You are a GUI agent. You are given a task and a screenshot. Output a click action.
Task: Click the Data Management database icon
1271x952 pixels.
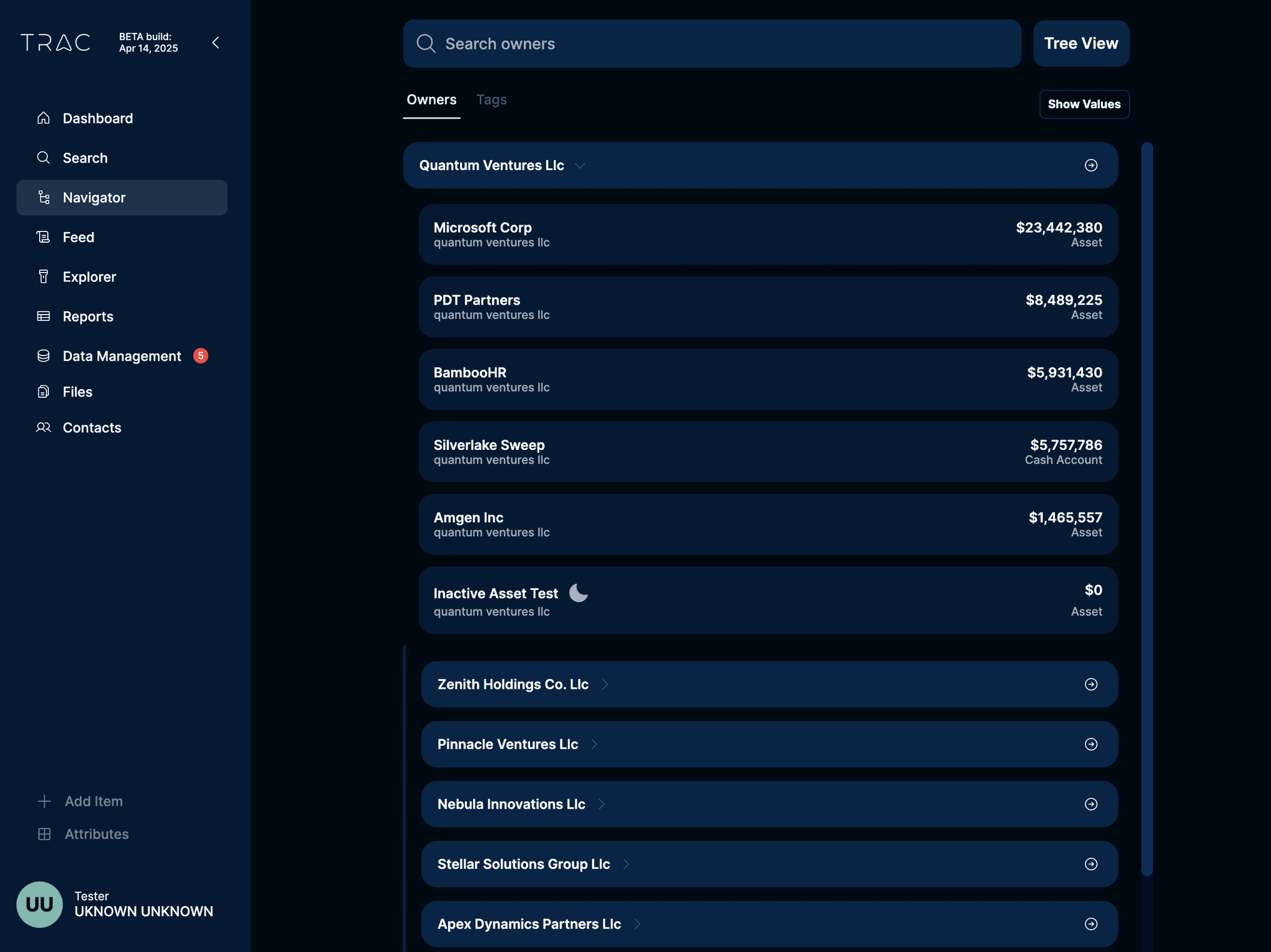pos(43,356)
